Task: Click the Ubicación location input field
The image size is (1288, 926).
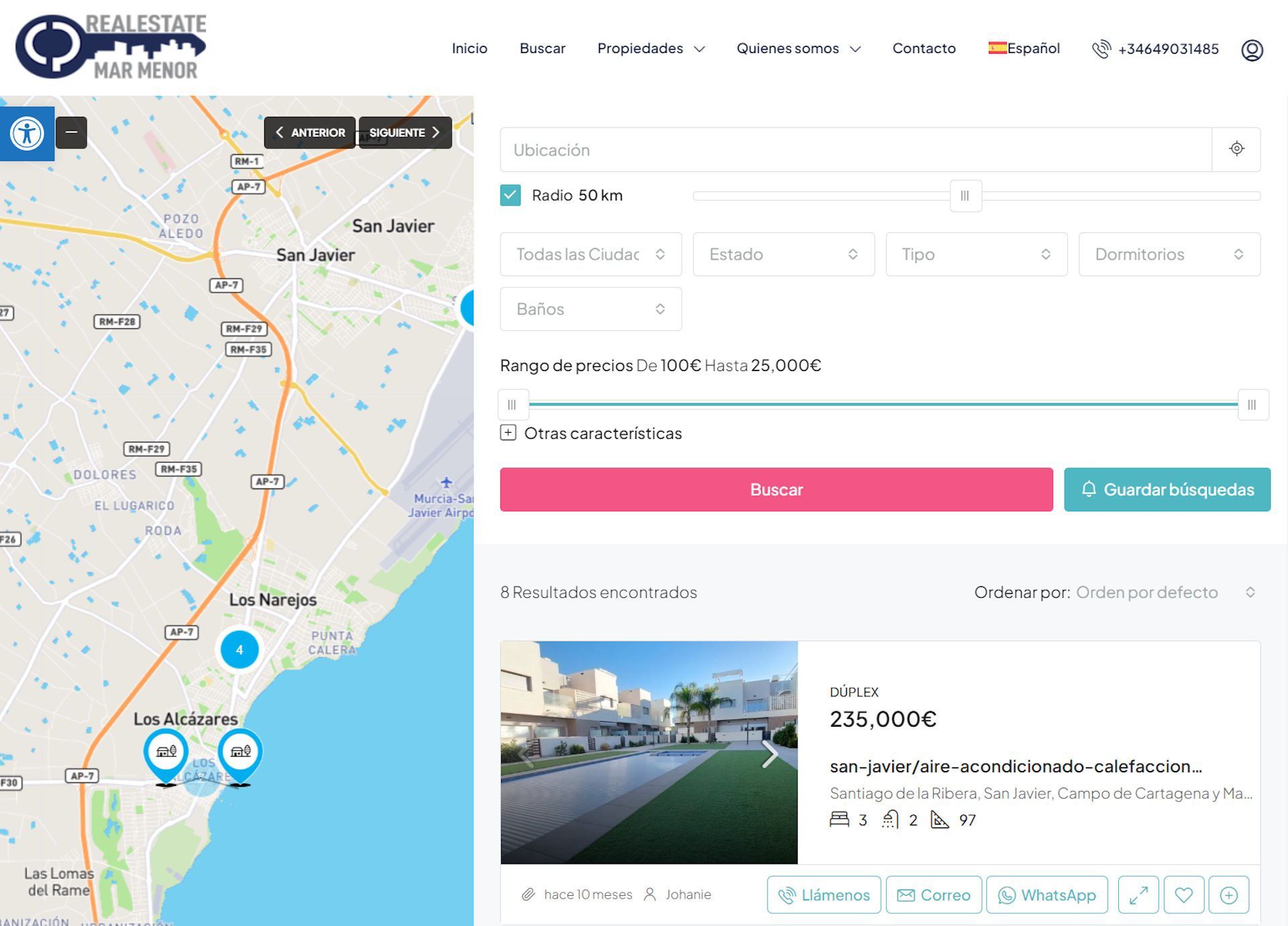Action: (x=856, y=149)
